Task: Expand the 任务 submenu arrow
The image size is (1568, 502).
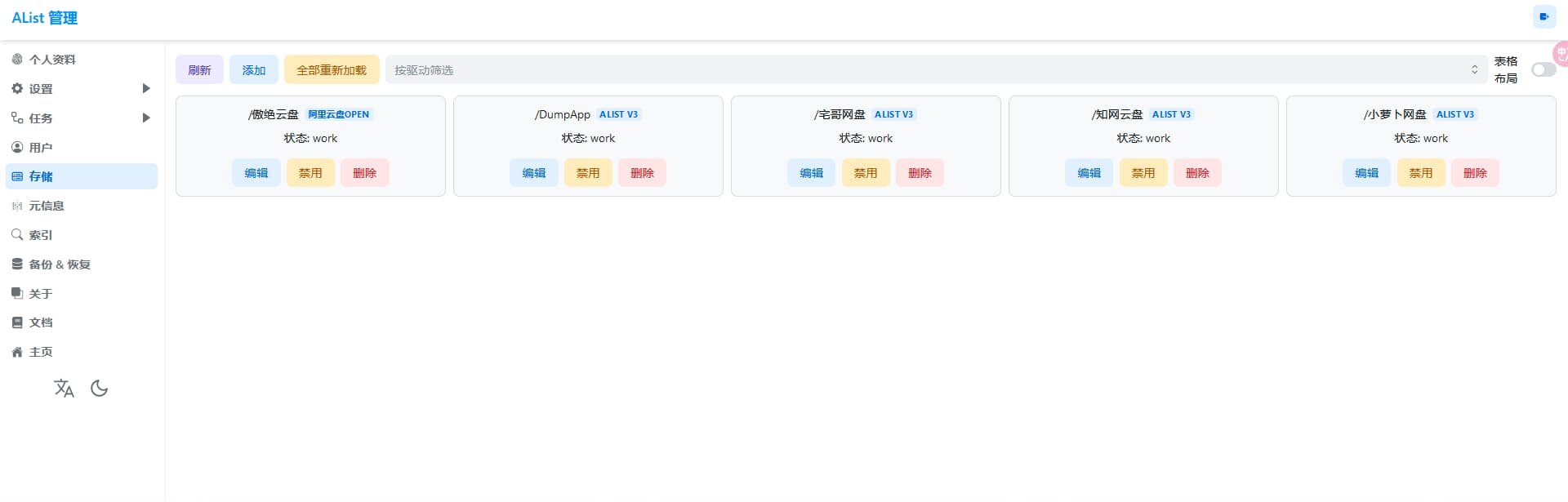Action: pos(146,118)
